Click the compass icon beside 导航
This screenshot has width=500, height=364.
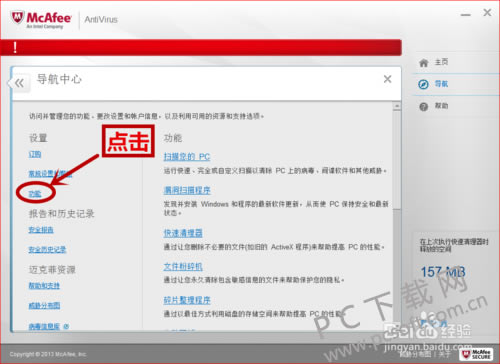(x=423, y=84)
